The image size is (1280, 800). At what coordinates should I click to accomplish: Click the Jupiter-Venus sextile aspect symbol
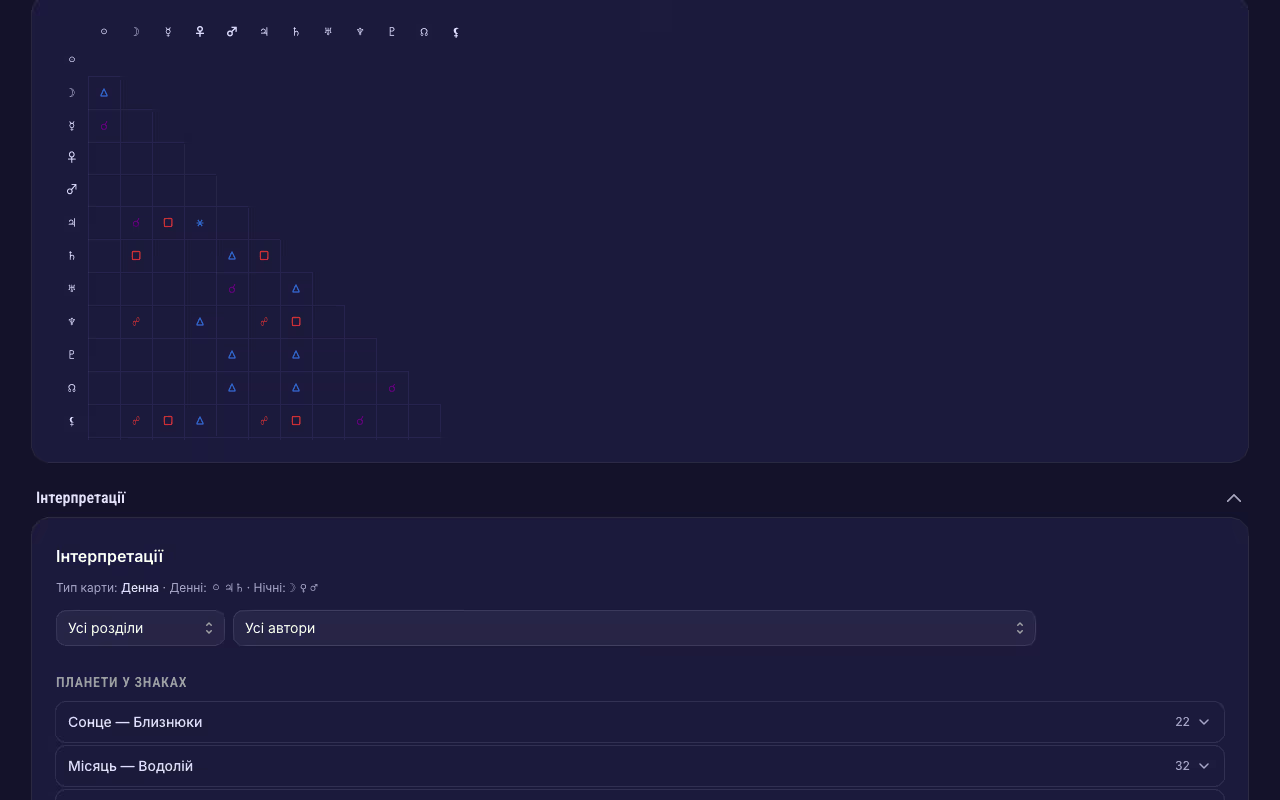point(200,223)
